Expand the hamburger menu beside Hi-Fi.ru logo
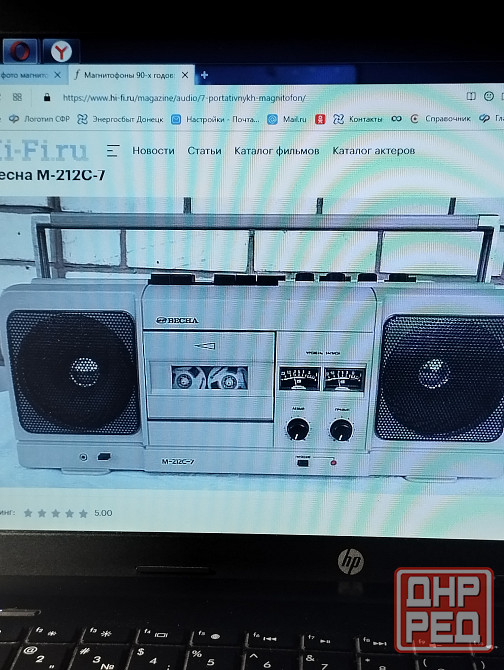 [x=113, y=151]
